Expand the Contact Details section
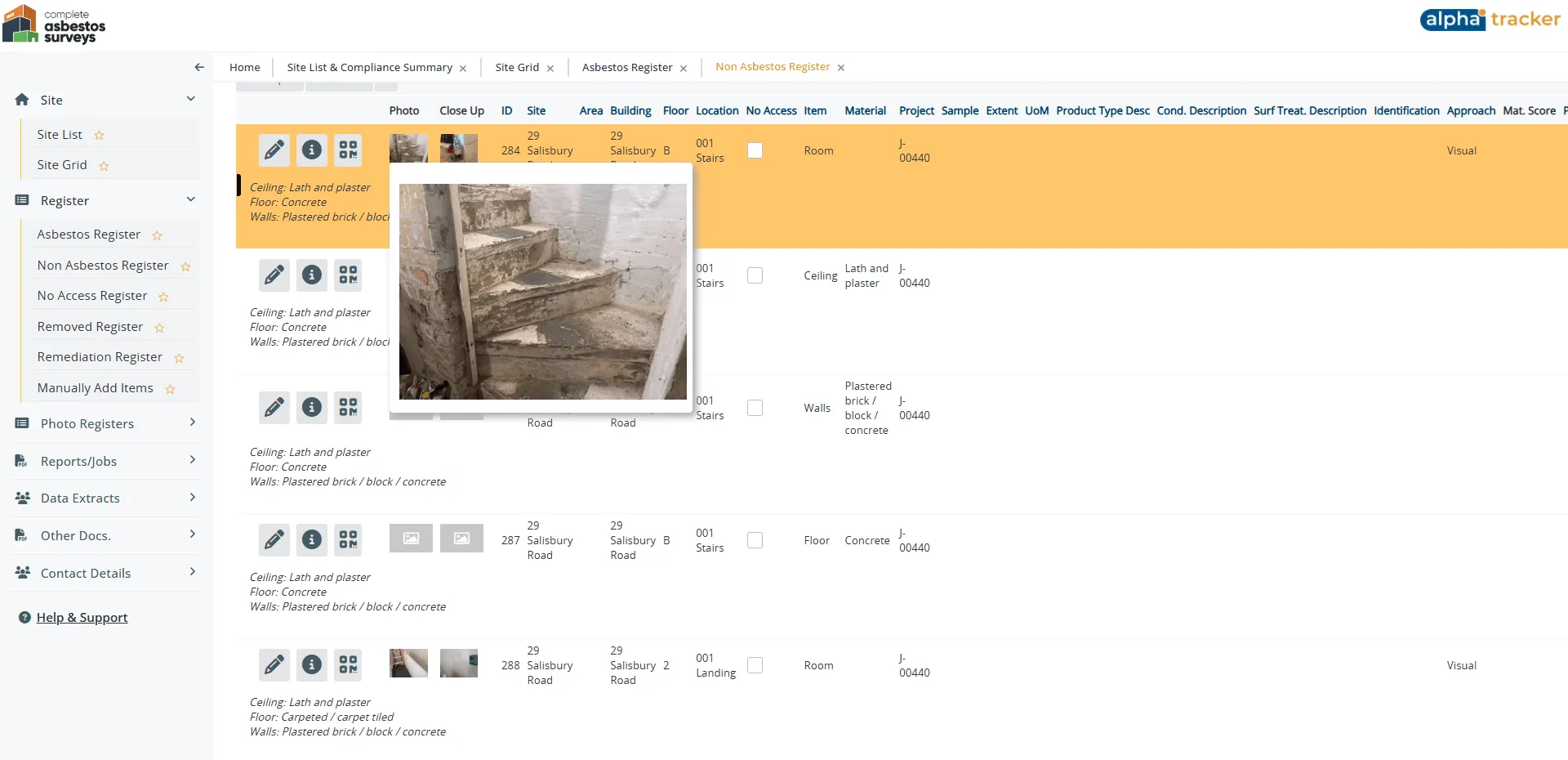The image size is (1568, 760). point(193,572)
